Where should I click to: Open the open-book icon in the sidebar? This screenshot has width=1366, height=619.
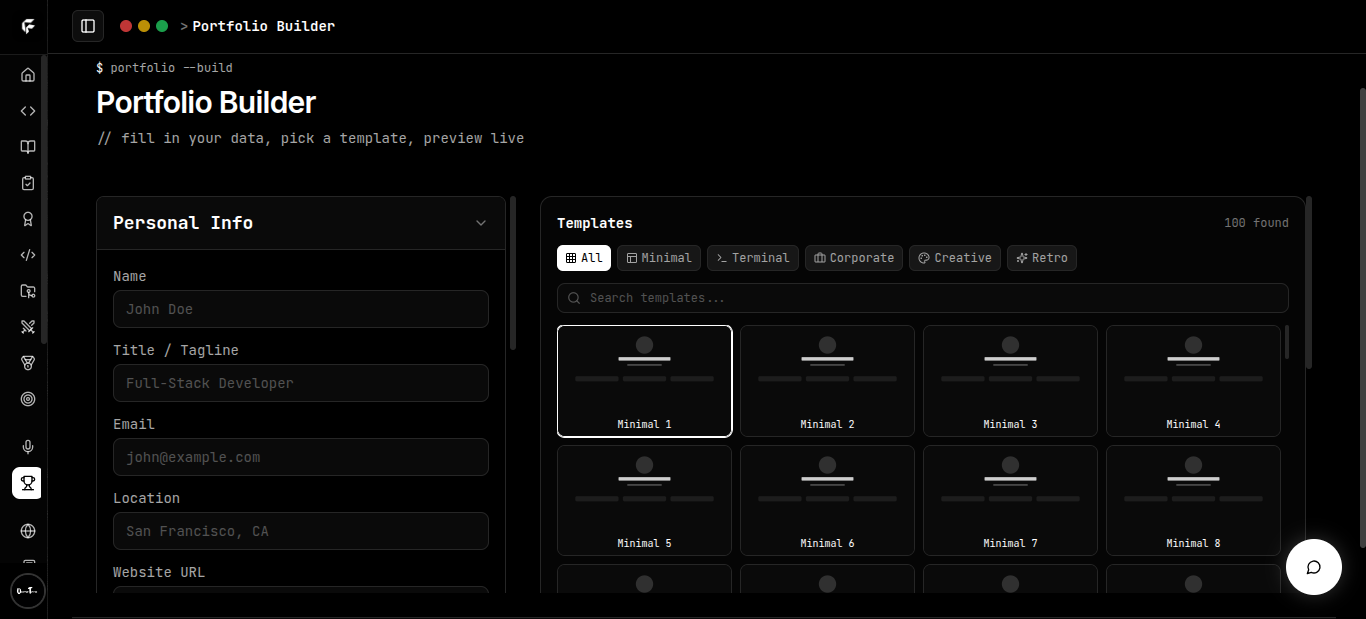tap(28, 147)
